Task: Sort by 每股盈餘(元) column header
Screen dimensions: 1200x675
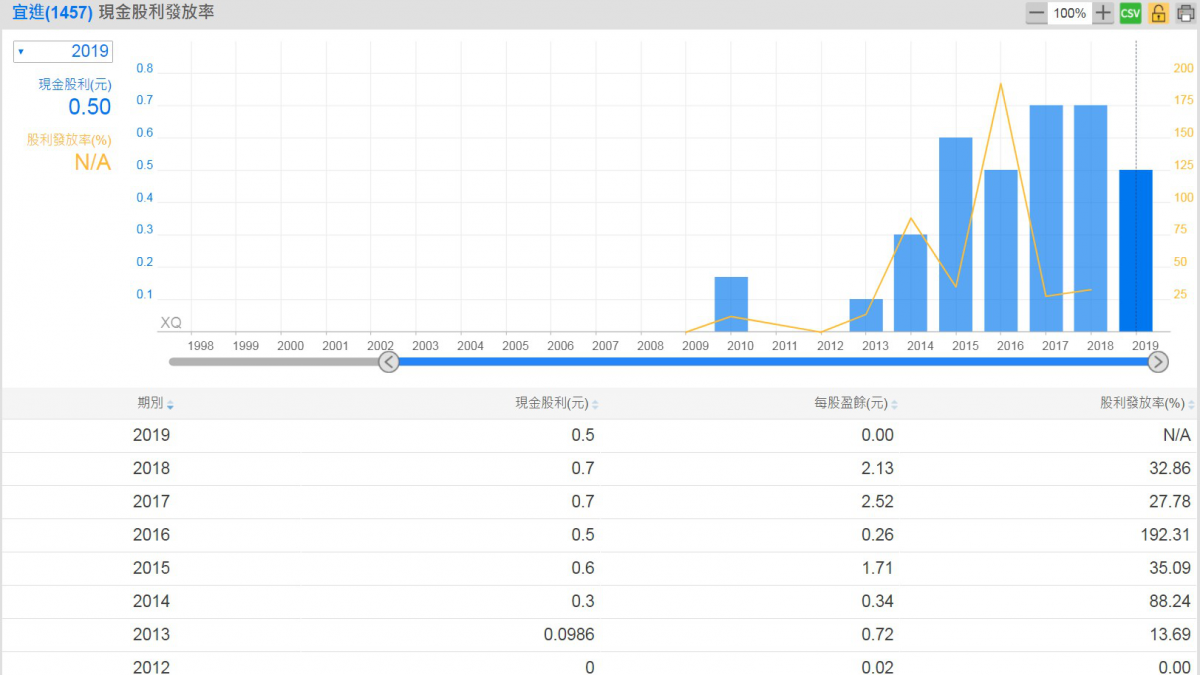Action: coord(856,403)
